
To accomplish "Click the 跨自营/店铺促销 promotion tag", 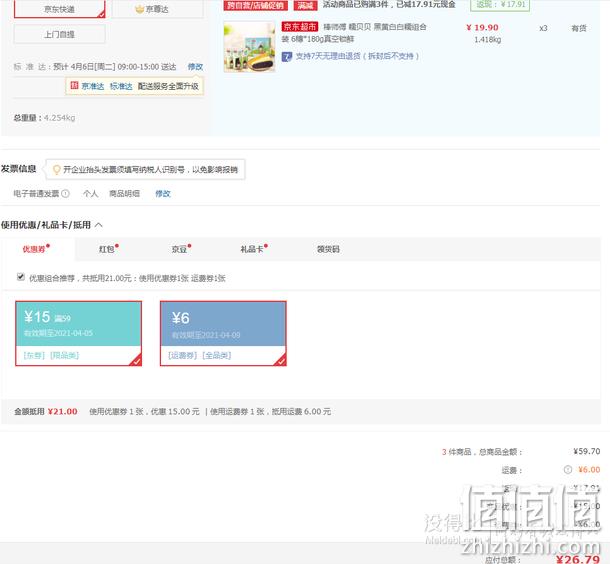I will coord(256,5).
